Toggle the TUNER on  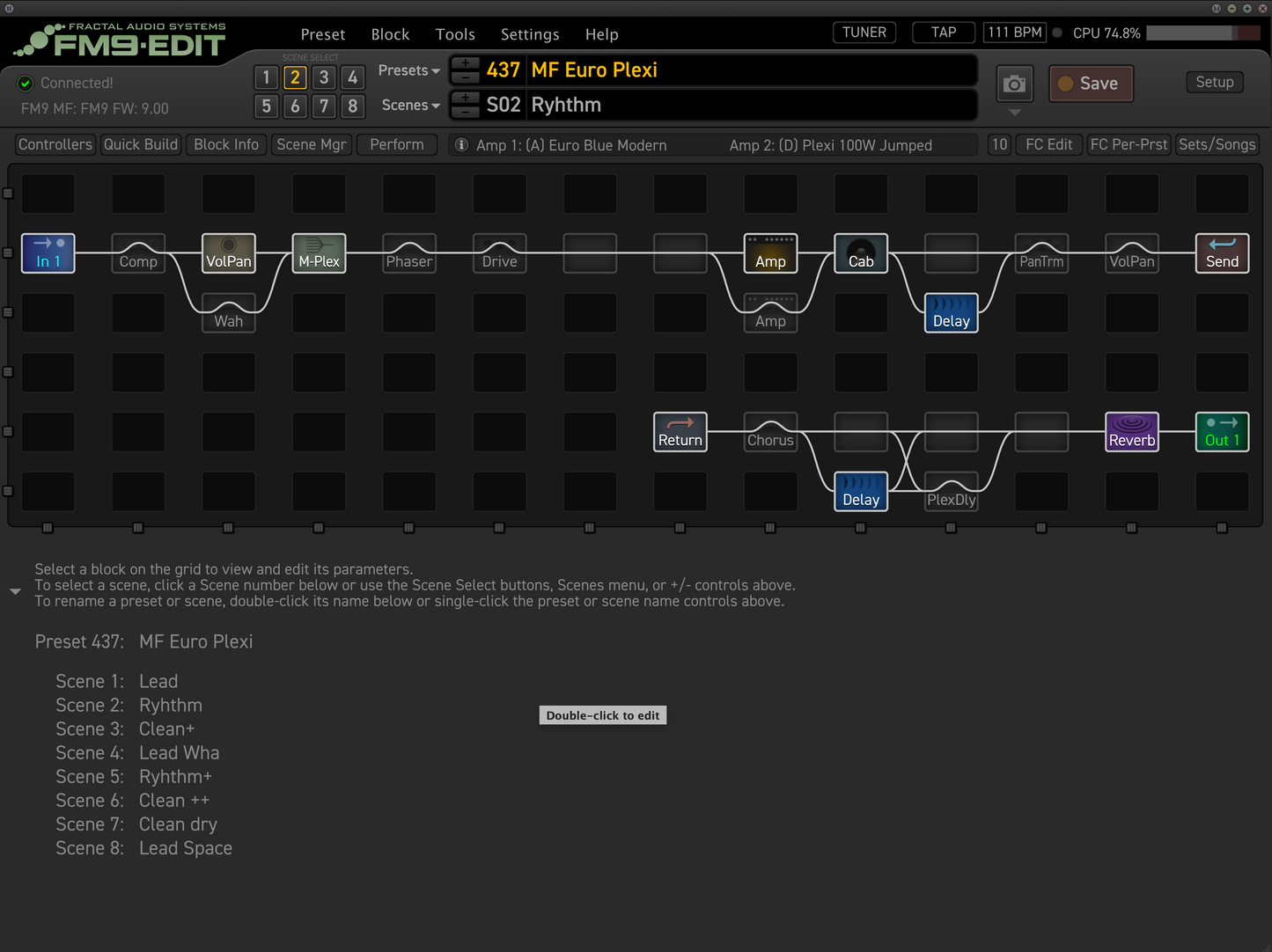pos(864,32)
